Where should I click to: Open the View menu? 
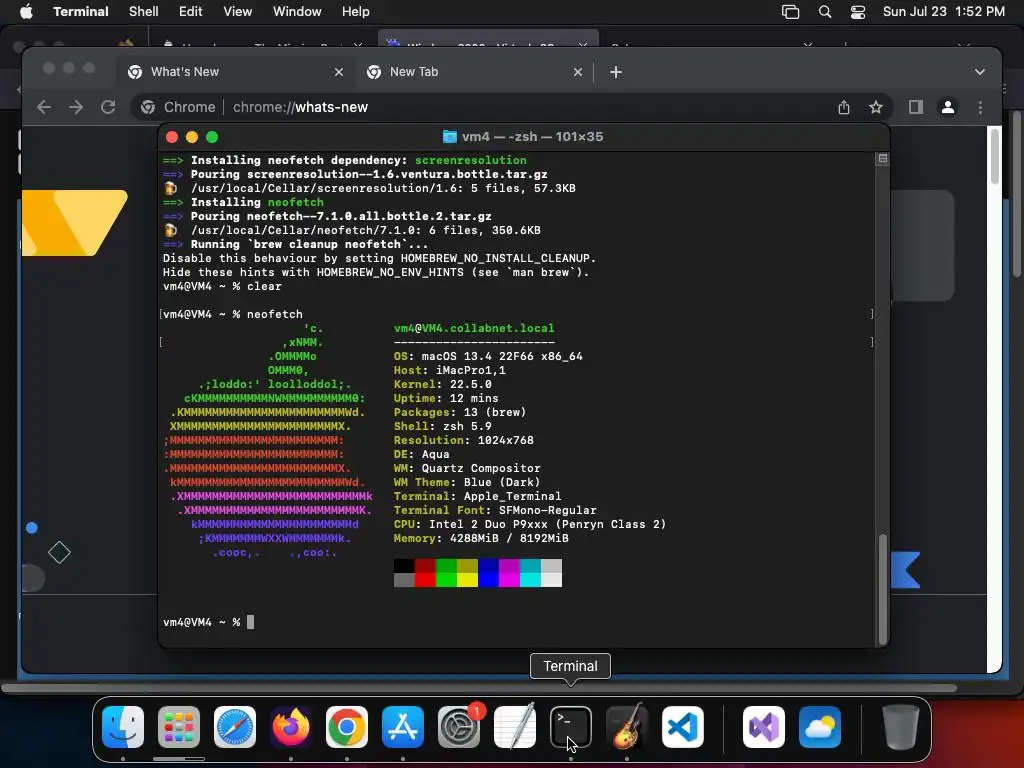click(238, 12)
